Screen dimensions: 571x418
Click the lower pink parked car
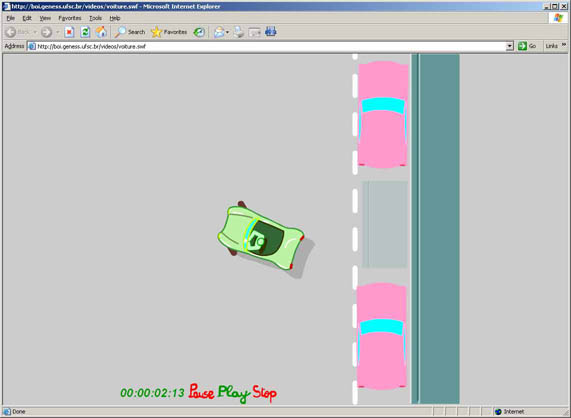click(x=382, y=336)
